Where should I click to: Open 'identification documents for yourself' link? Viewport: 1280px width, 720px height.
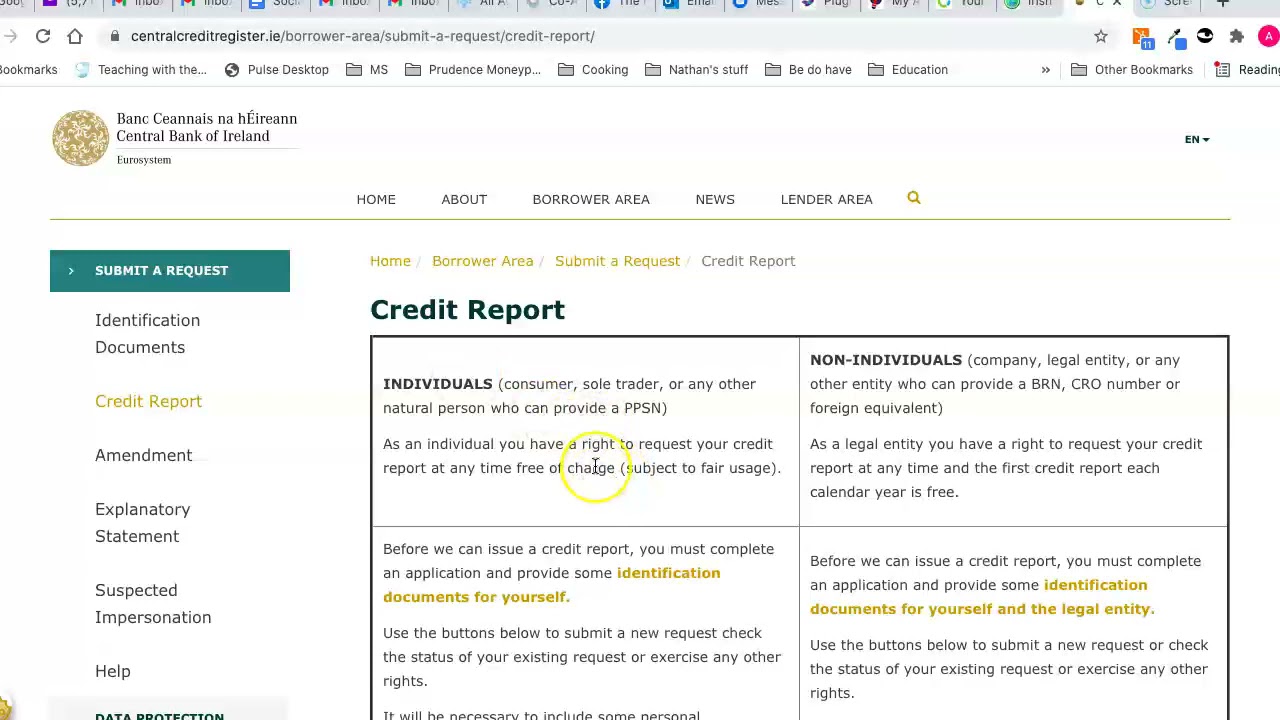coord(551,585)
